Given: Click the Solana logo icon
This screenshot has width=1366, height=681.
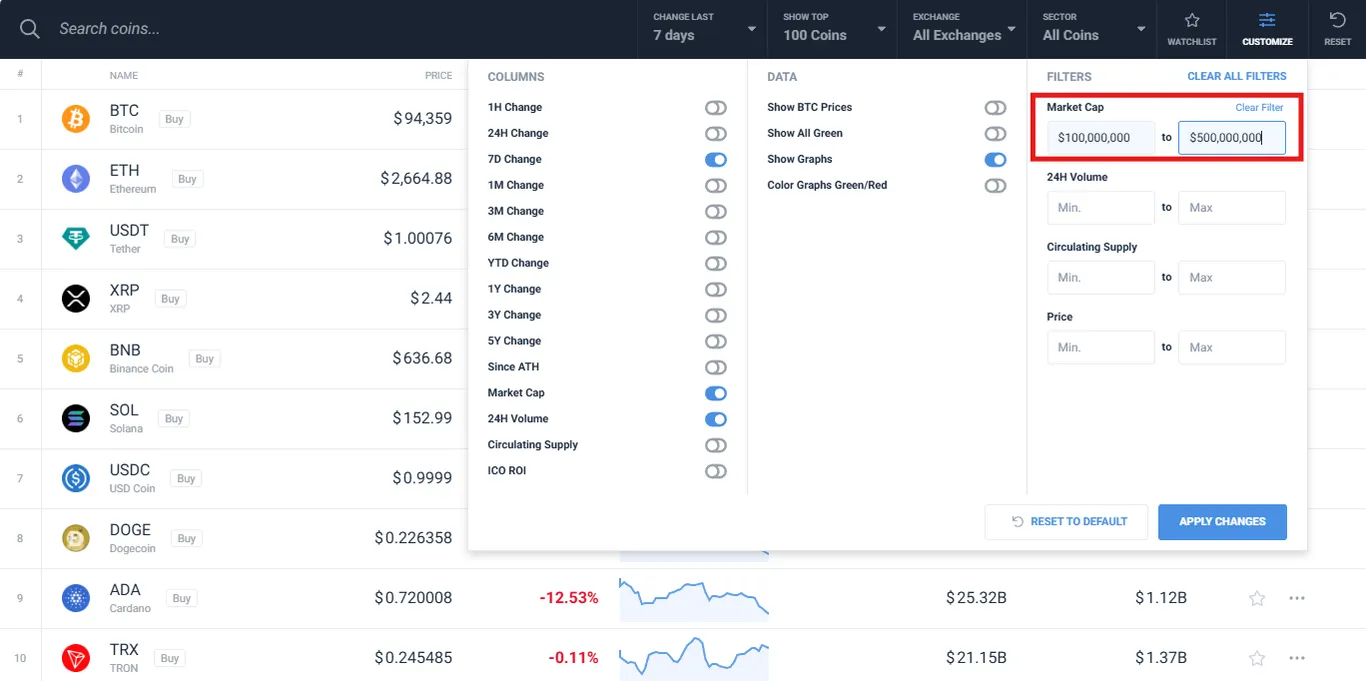Looking at the screenshot, I should point(76,418).
